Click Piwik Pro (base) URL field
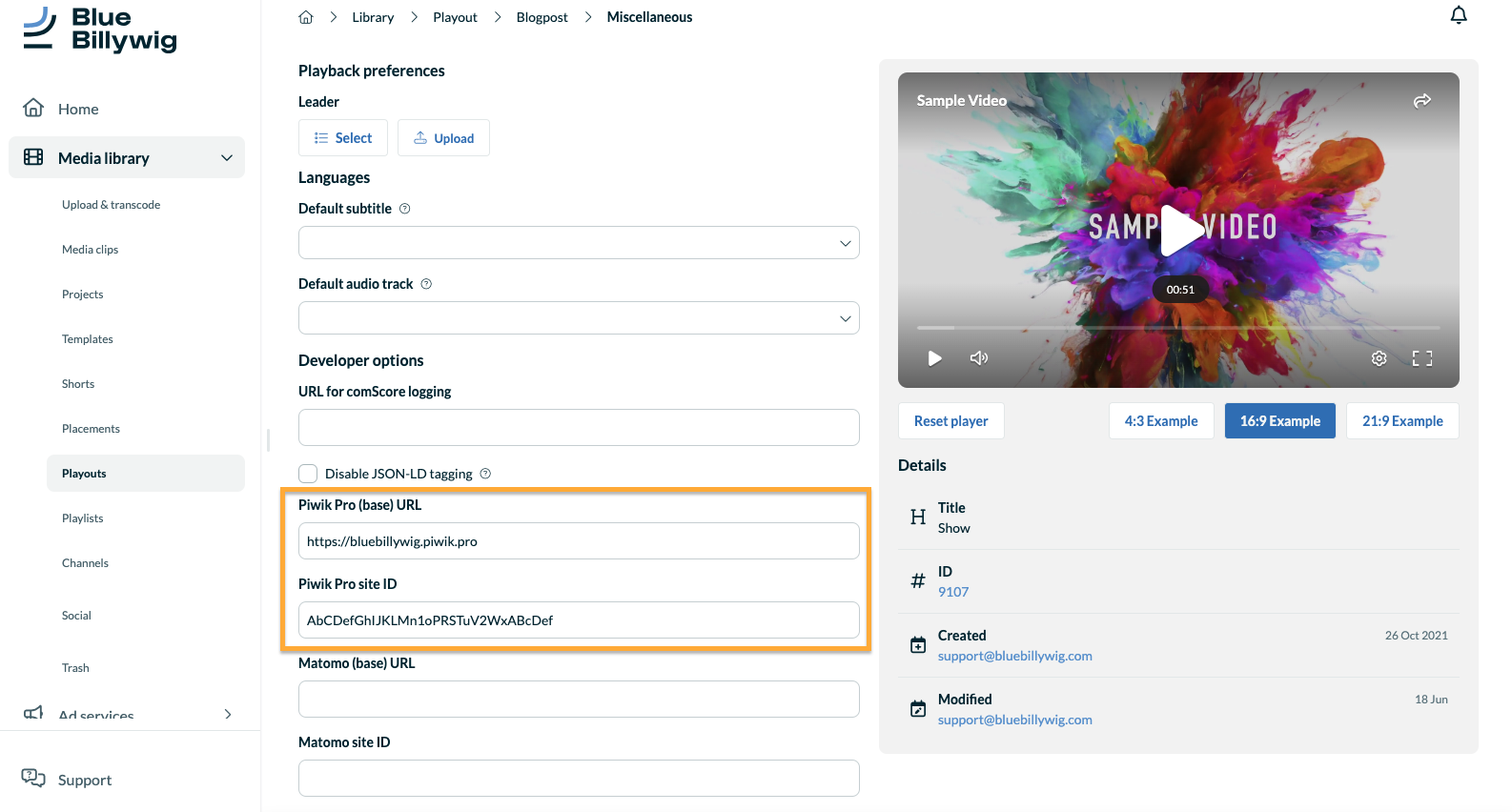Image resolution: width=1512 pixels, height=812 pixels. (x=579, y=541)
